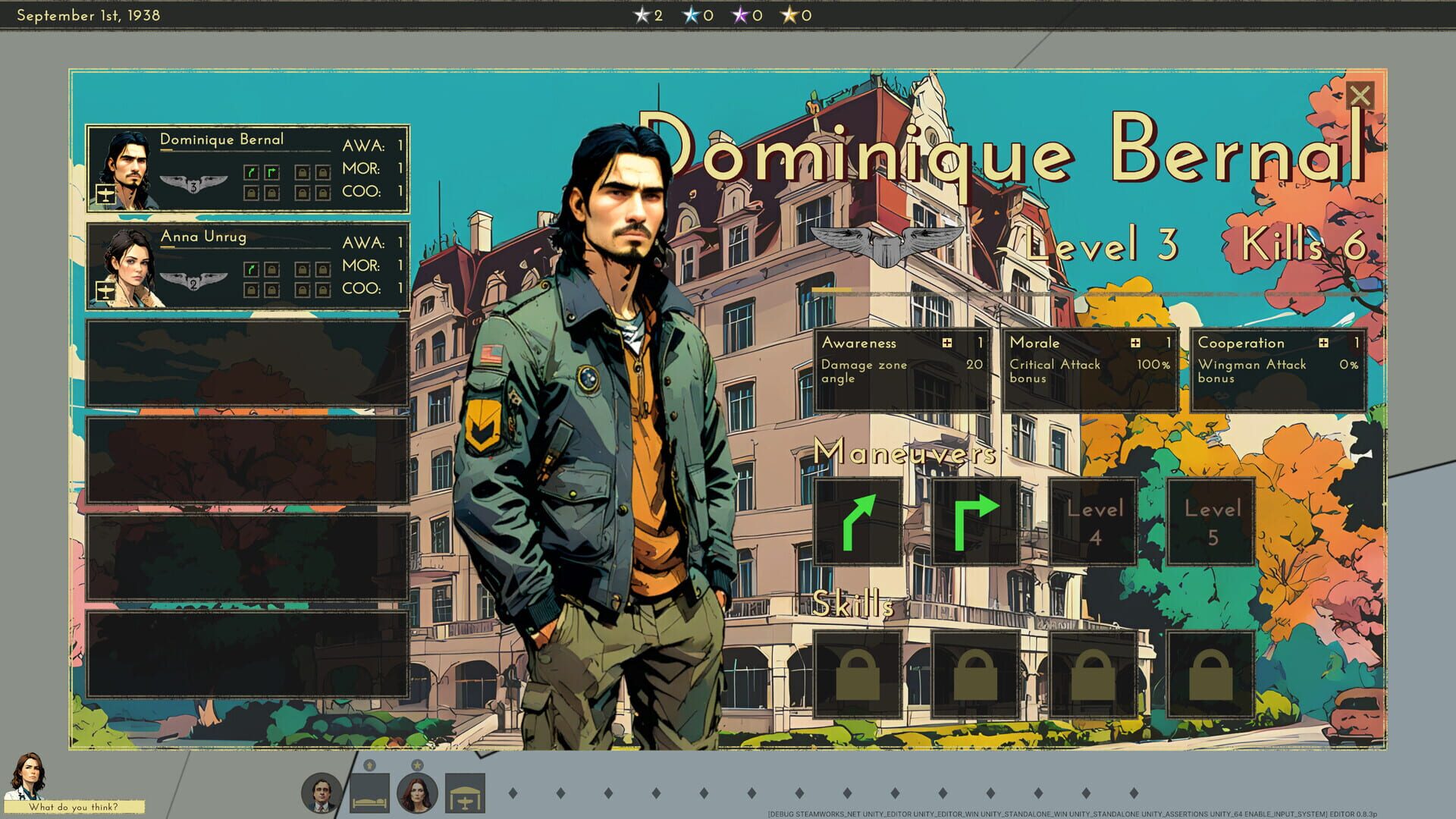
Task: Click the first empty pilot roster slot
Action: [x=247, y=363]
